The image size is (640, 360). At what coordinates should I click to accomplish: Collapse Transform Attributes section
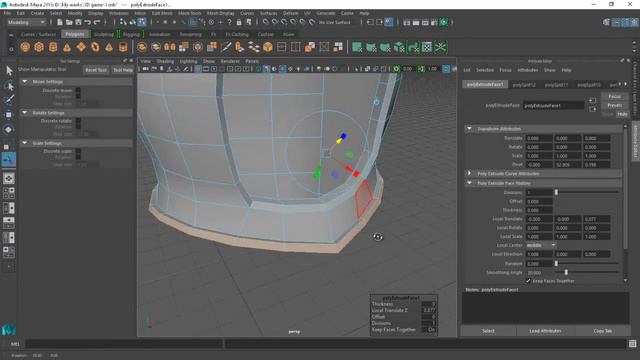click(x=469, y=129)
